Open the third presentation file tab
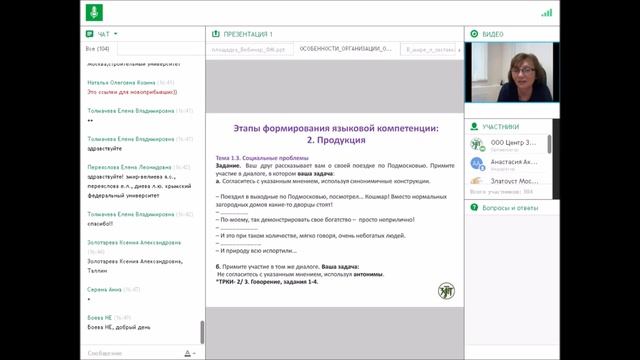 pos(429,49)
